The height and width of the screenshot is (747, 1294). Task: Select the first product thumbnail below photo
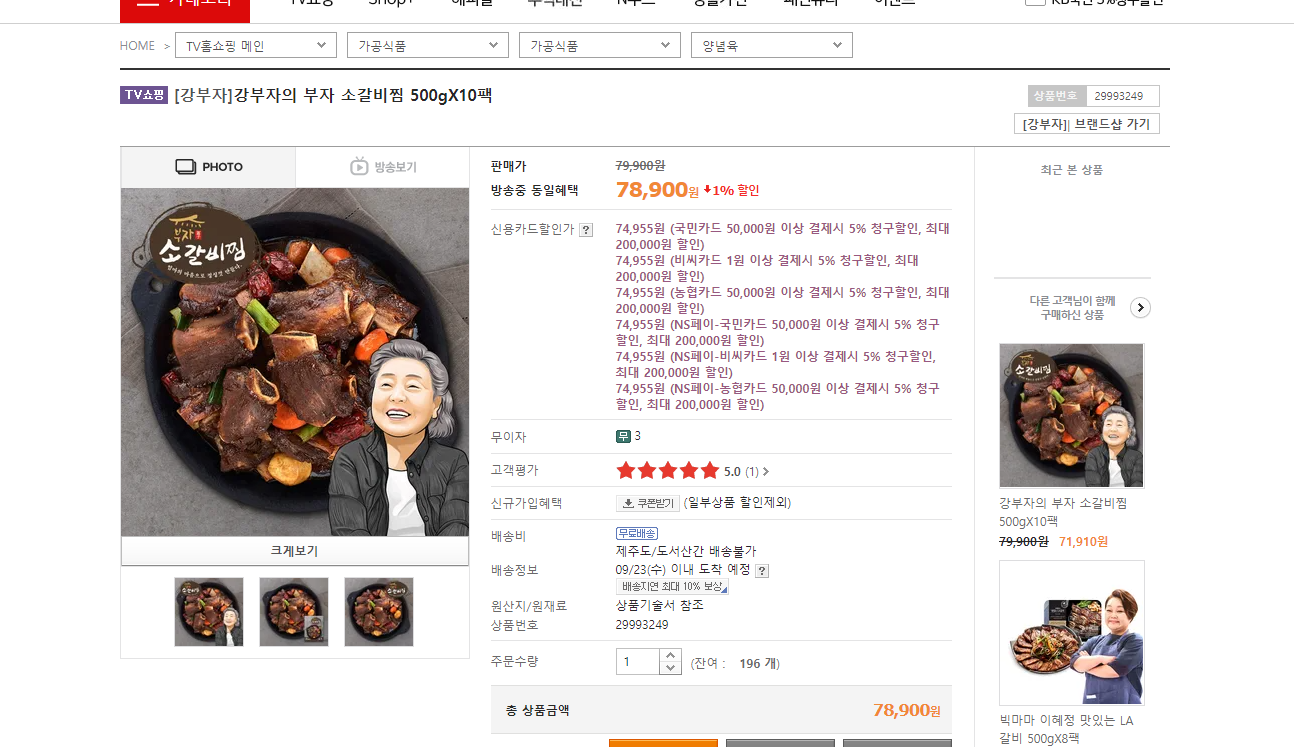(209, 612)
